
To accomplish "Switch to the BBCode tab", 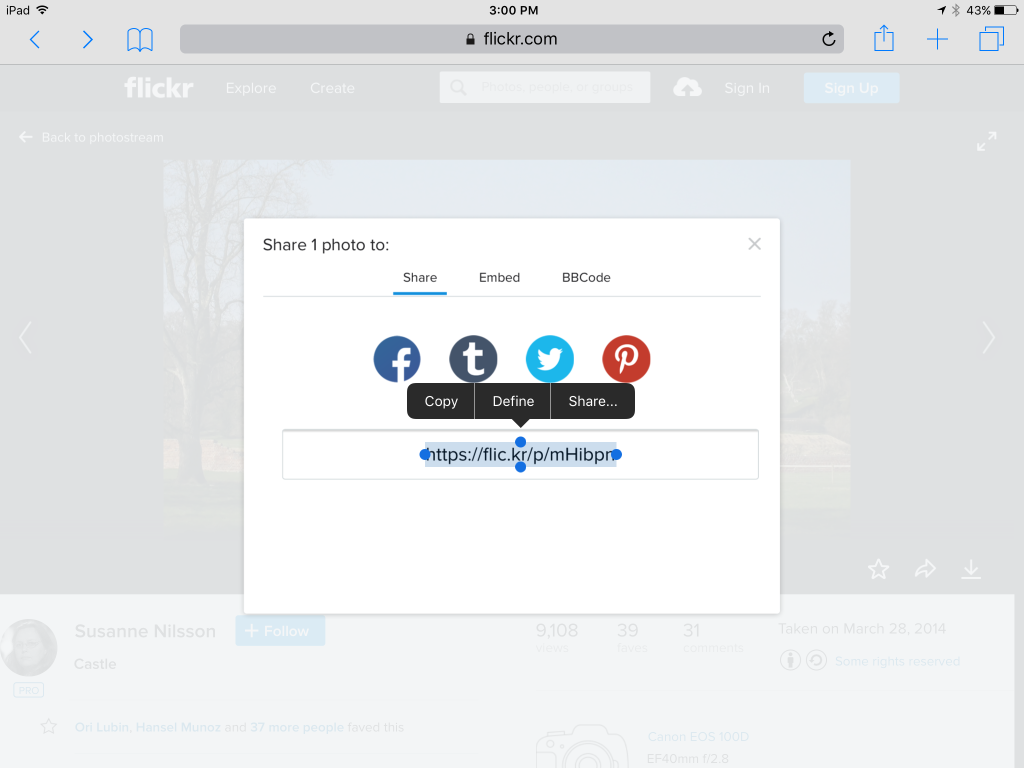I will click(x=586, y=278).
